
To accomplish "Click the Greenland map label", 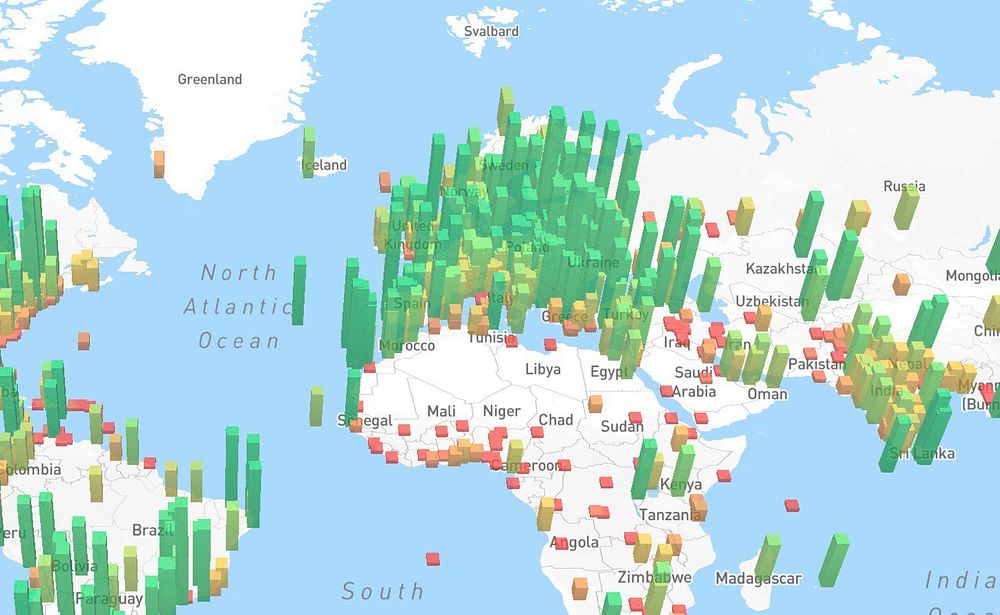I will coord(210,79).
